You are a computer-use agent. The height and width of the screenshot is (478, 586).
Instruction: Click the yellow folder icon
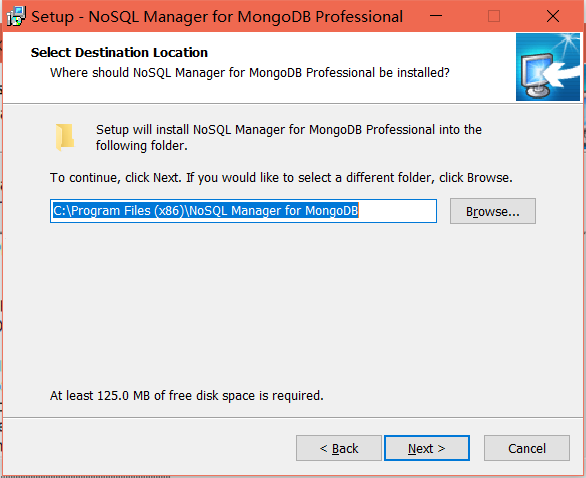(x=65, y=137)
